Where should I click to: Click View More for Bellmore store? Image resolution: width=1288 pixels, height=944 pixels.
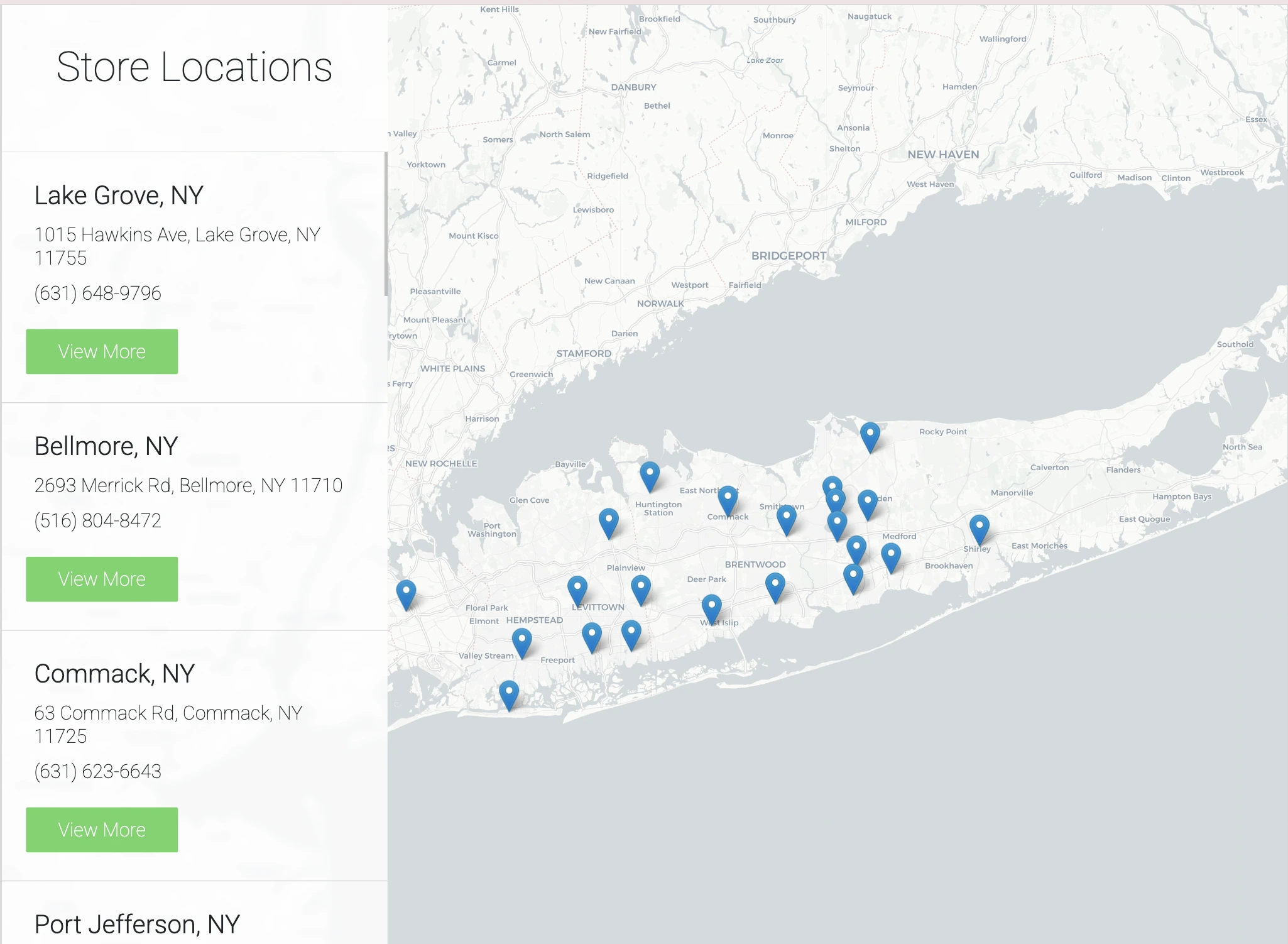102,579
